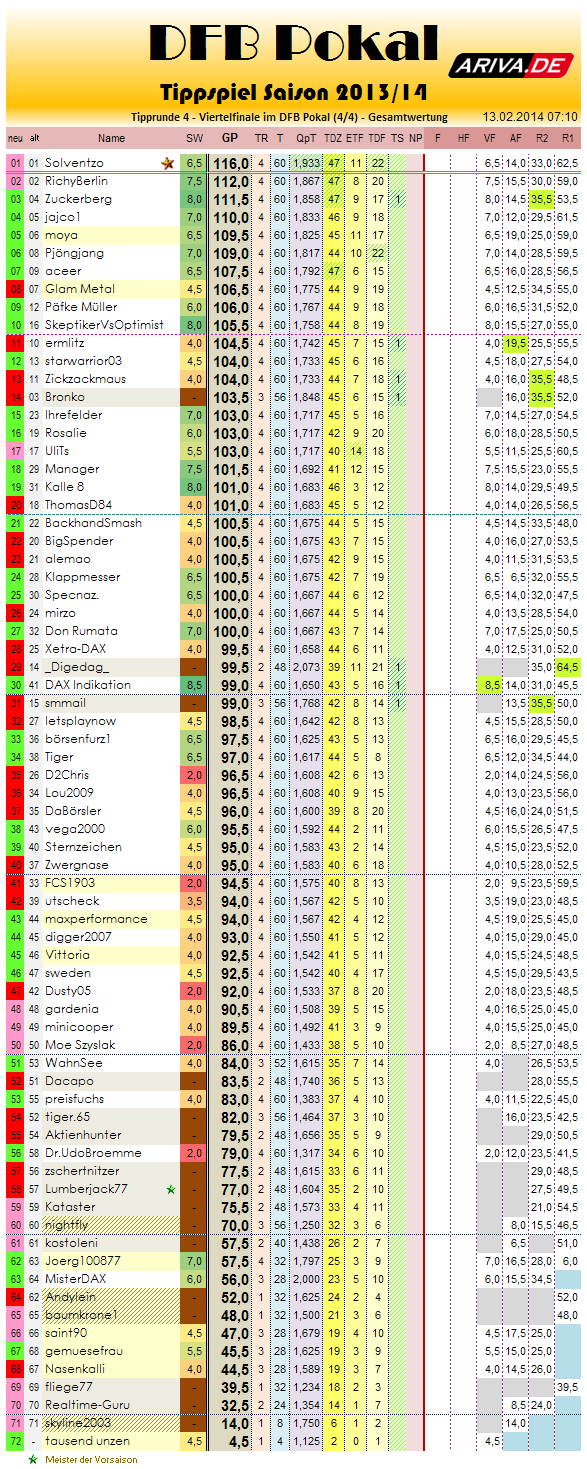Click GP value 32,5 in Realtime-Guru row
Viewport: 587px width, 1469px height.
(x=234, y=1405)
